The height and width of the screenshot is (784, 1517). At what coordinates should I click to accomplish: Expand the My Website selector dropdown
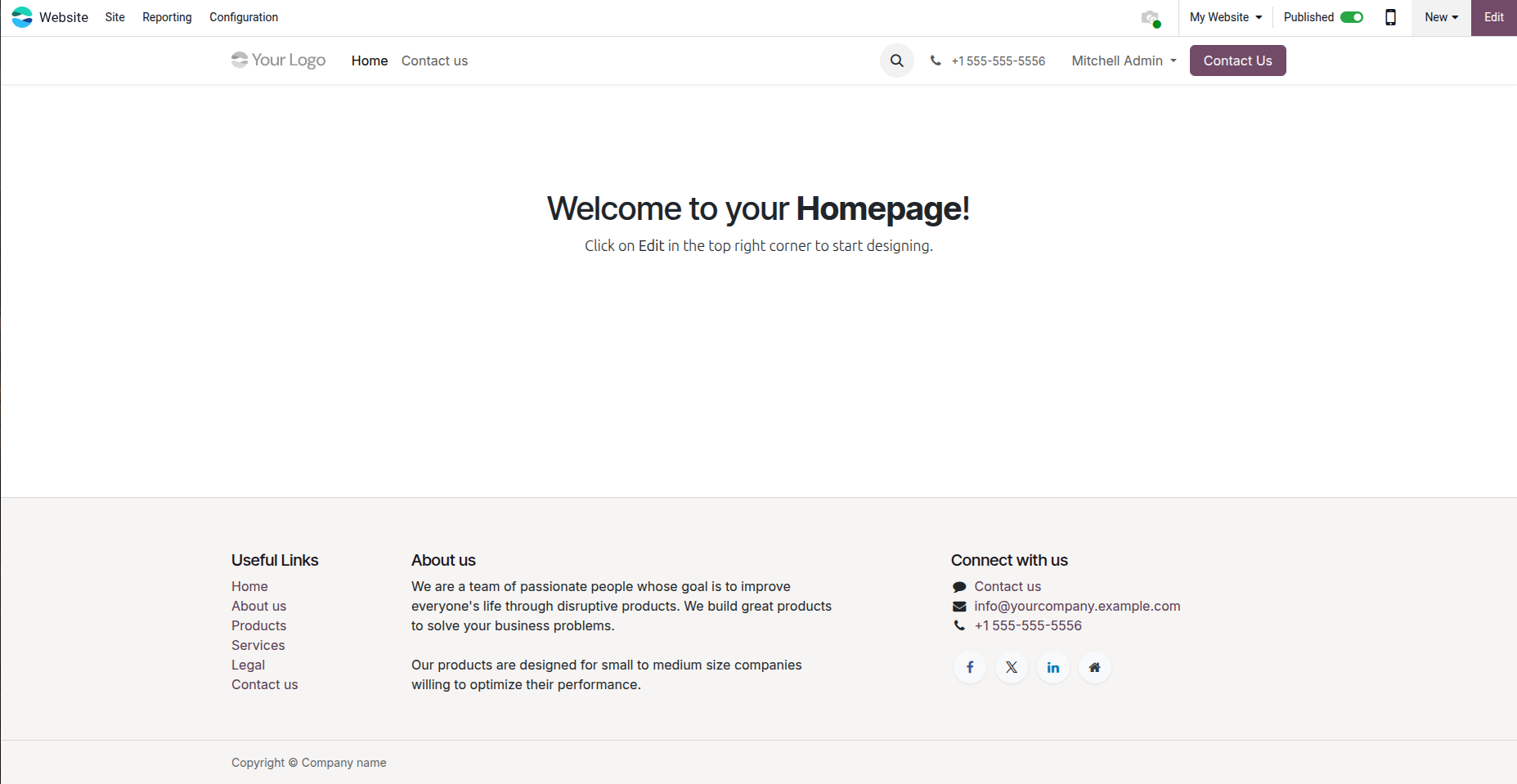coord(1225,17)
